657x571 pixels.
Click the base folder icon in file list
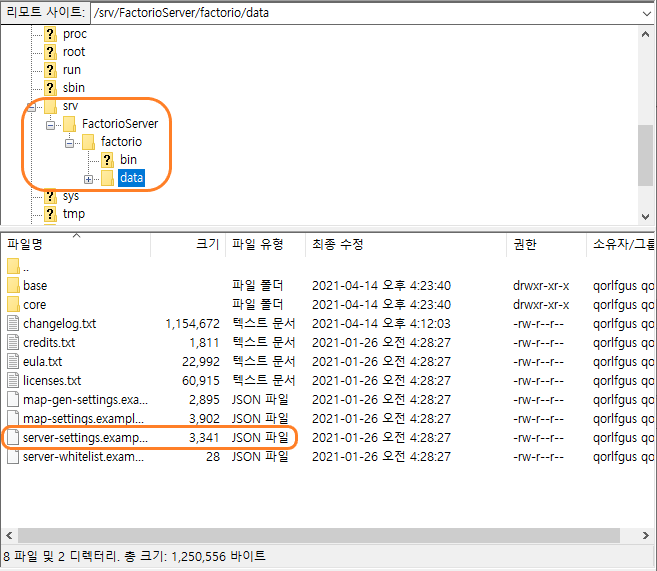(13, 285)
